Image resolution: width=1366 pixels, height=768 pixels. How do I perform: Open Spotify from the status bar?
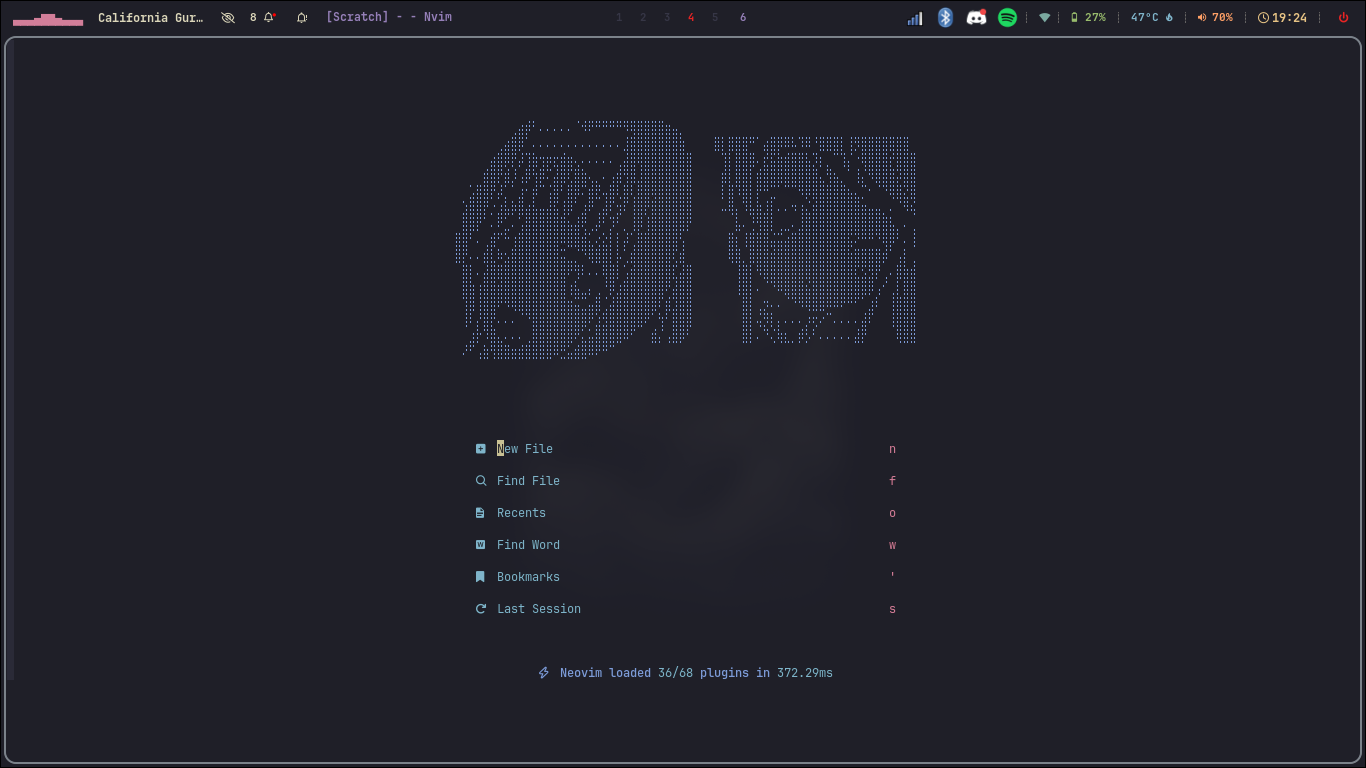pos(1007,17)
